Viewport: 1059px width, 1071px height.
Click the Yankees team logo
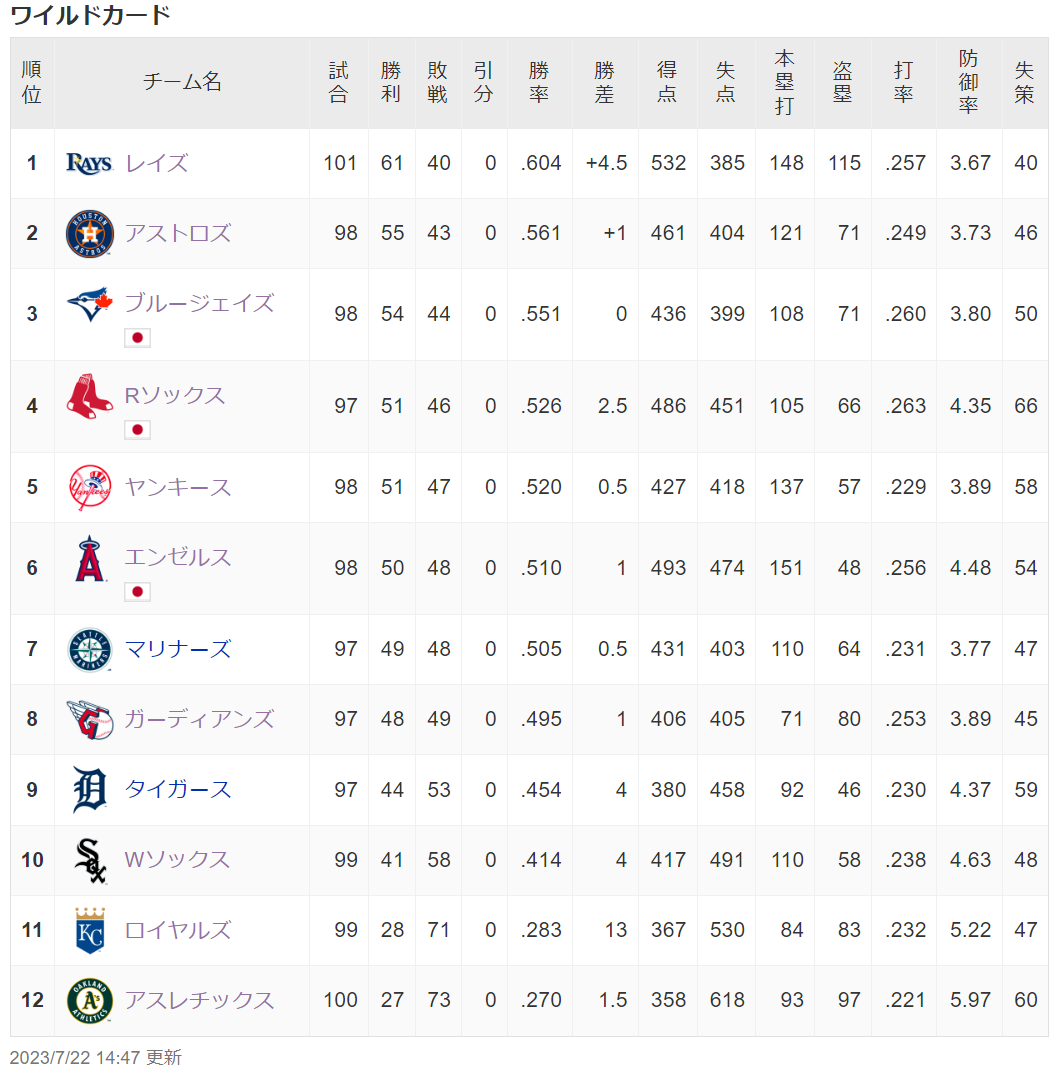90,488
